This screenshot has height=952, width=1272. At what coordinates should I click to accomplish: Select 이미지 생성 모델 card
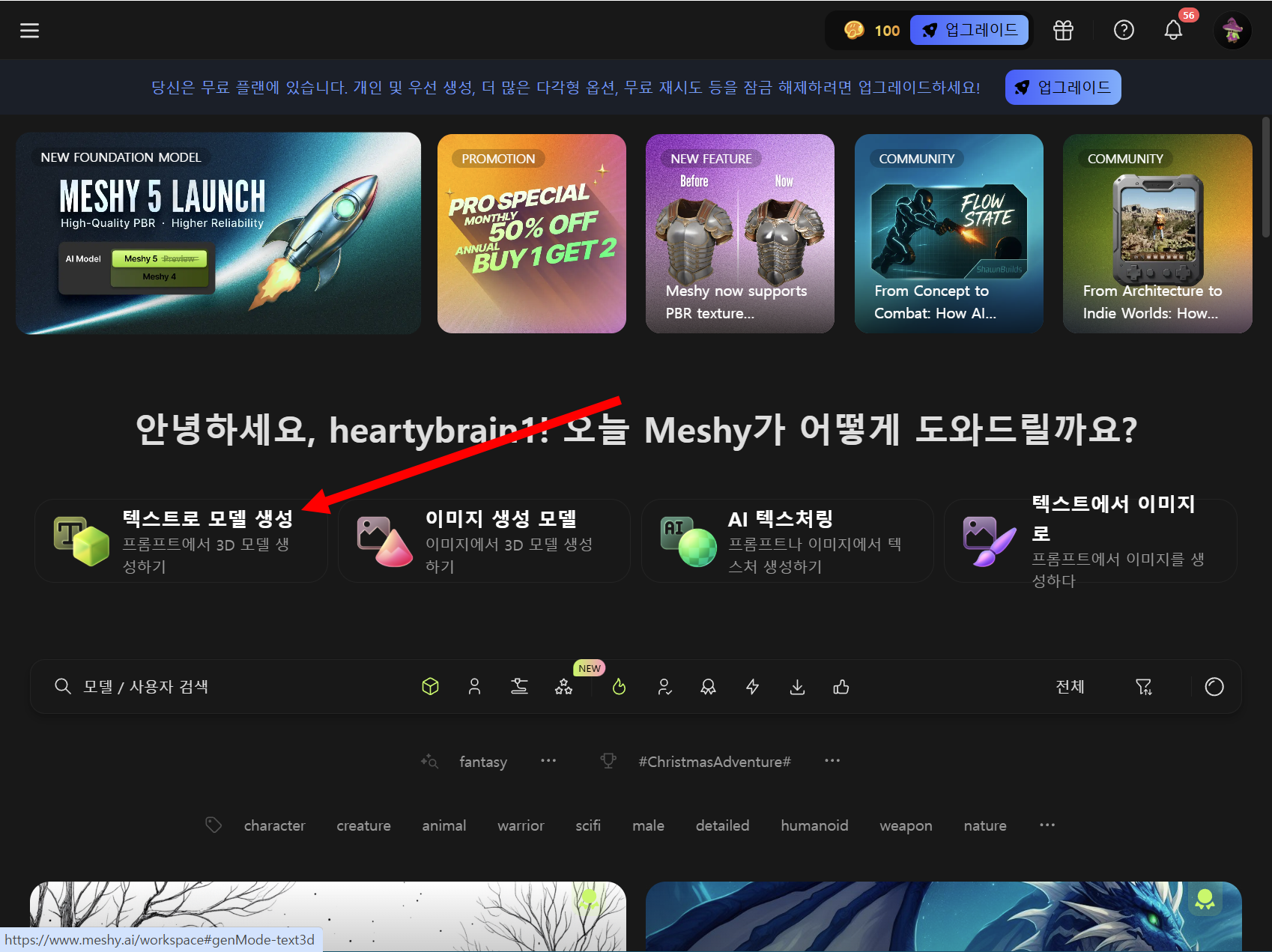point(484,541)
